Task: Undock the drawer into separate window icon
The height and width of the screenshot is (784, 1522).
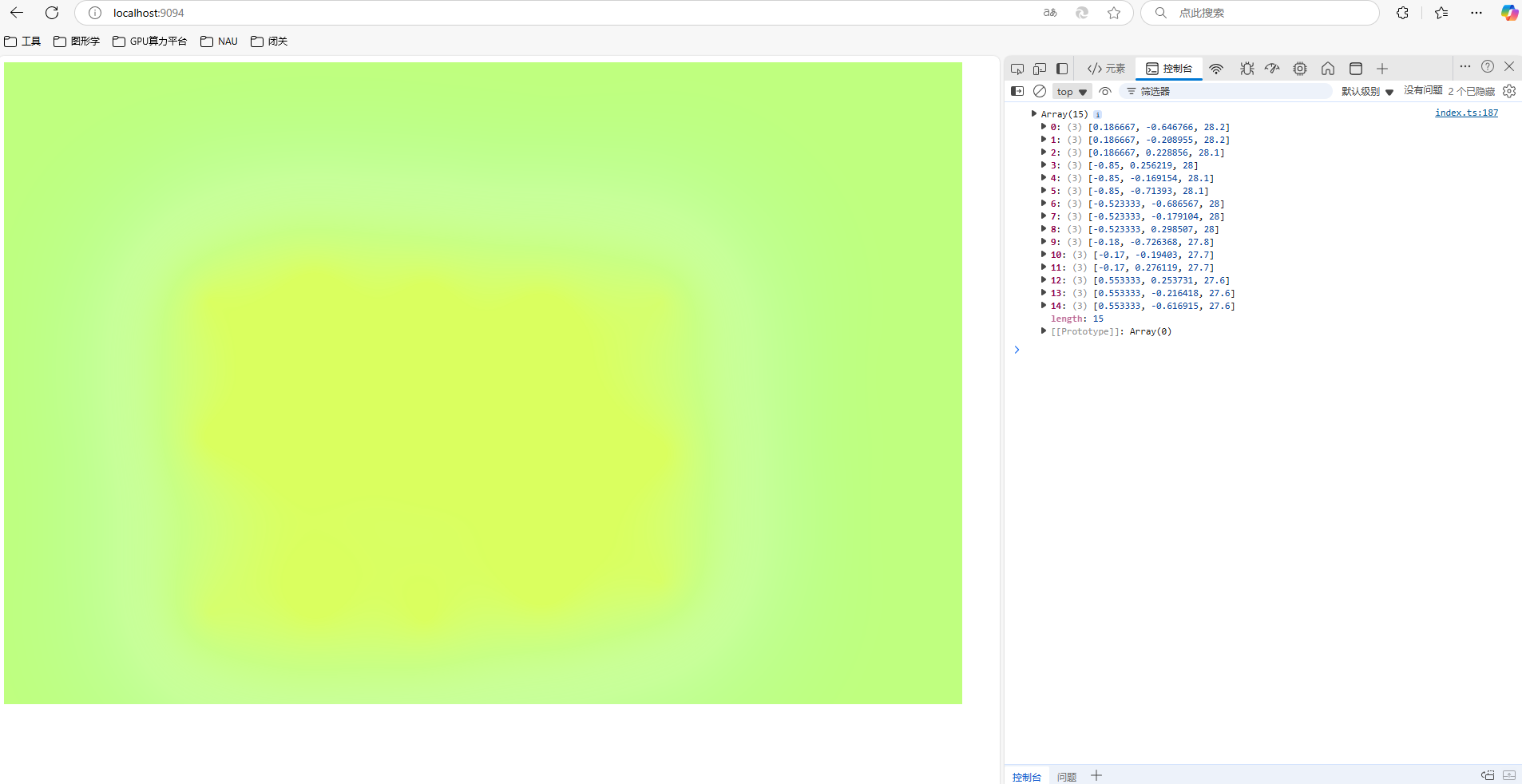Action: pos(1487,775)
